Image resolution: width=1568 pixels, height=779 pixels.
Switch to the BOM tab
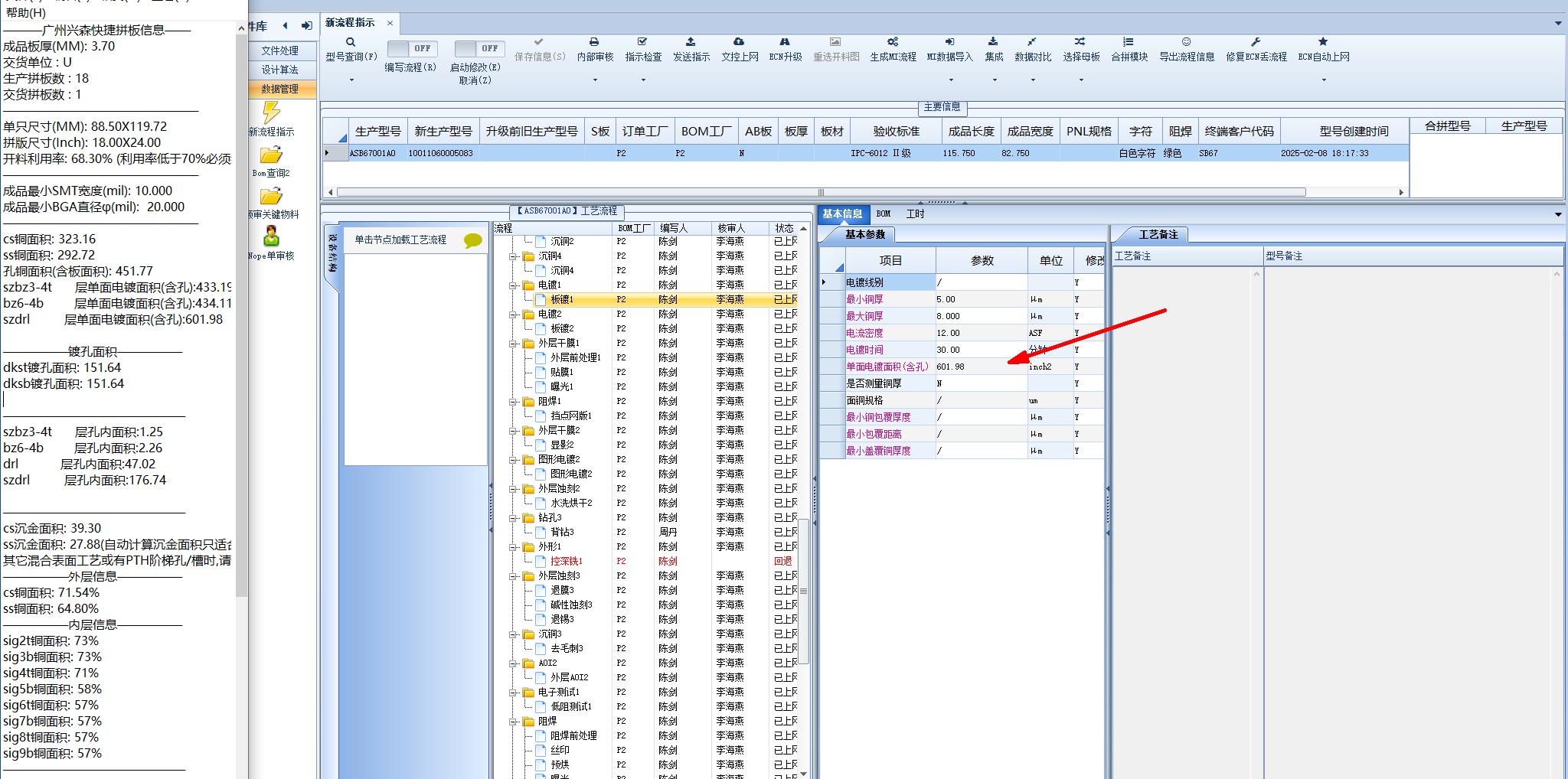pyautogui.click(x=884, y=214)
